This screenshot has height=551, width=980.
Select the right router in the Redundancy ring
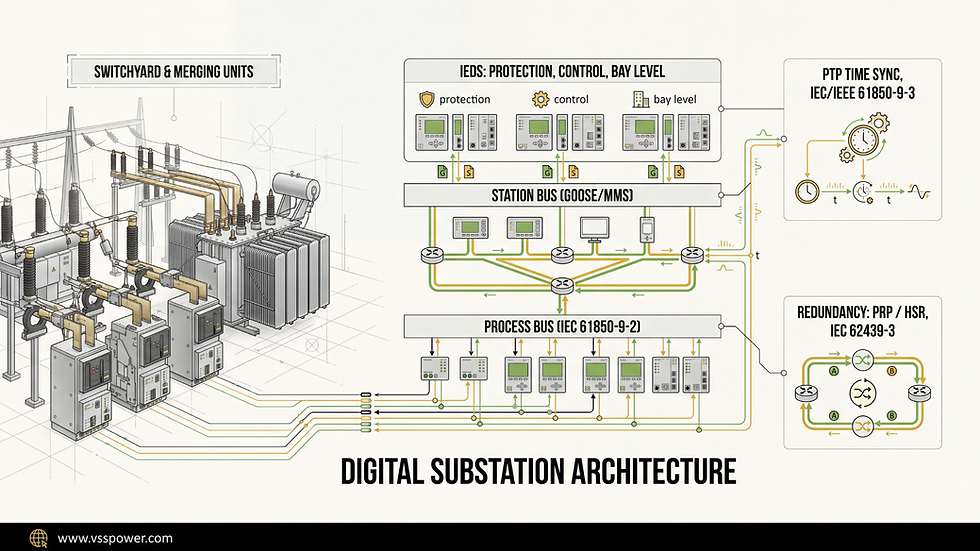click(919, 393)
